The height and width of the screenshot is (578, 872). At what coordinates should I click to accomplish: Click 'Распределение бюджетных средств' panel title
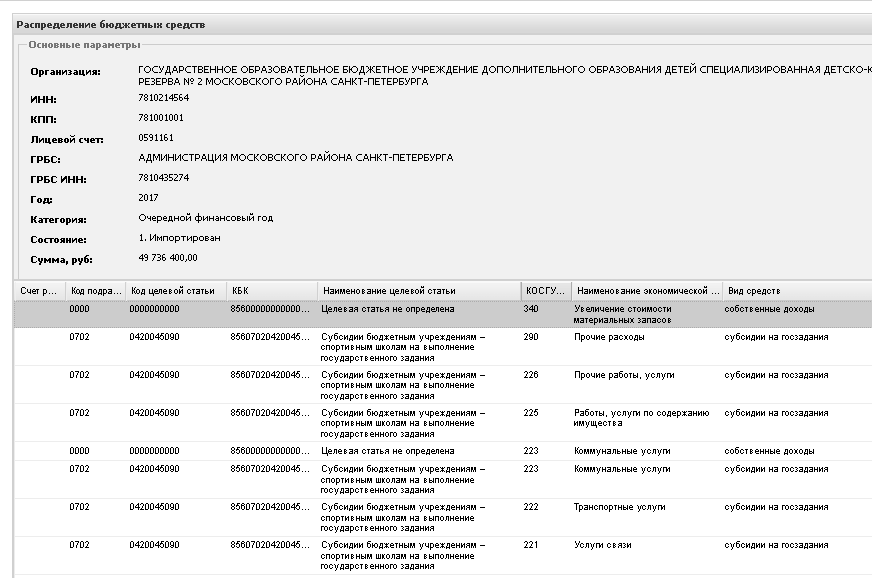pos(111,25)
